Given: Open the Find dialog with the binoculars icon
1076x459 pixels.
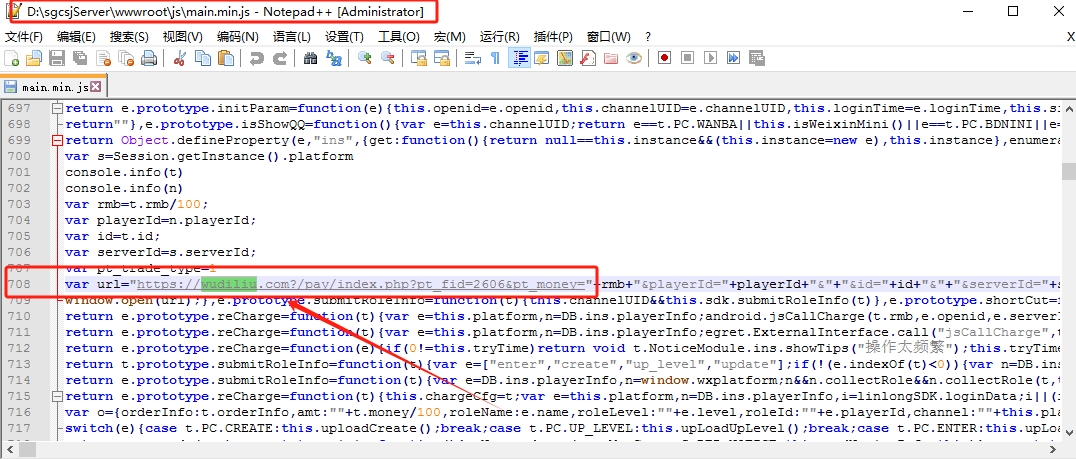Looking at the screenshot, I should (311, 58).
